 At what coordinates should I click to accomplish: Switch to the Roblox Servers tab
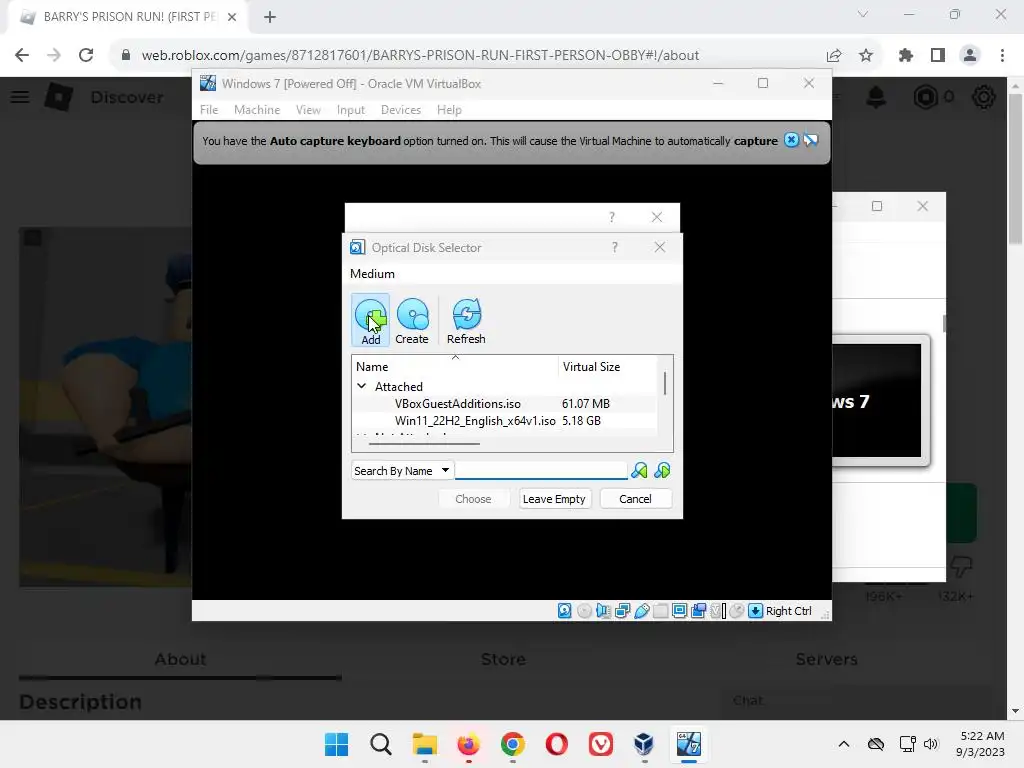(x=826, y=659)
